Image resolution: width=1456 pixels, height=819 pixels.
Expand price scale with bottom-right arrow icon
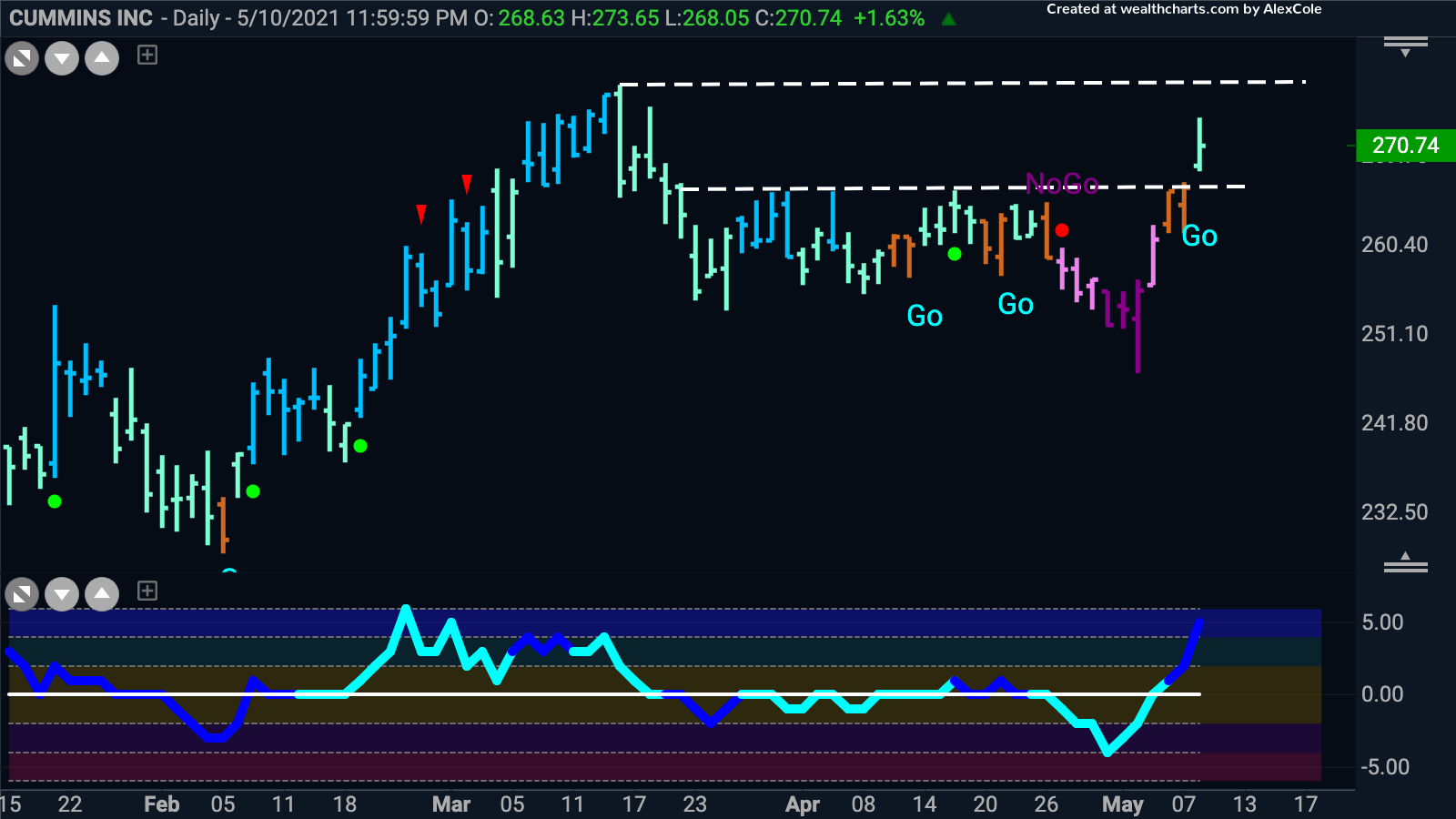tap(1406, 562)
